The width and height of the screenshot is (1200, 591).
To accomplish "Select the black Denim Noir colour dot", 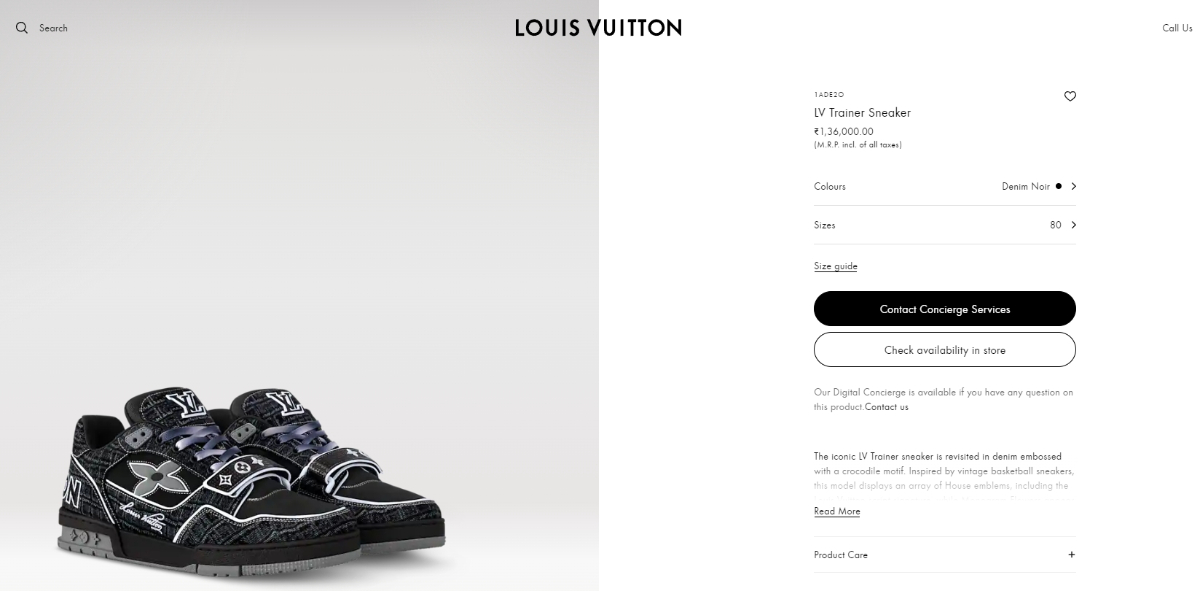I will [1058, 186].
